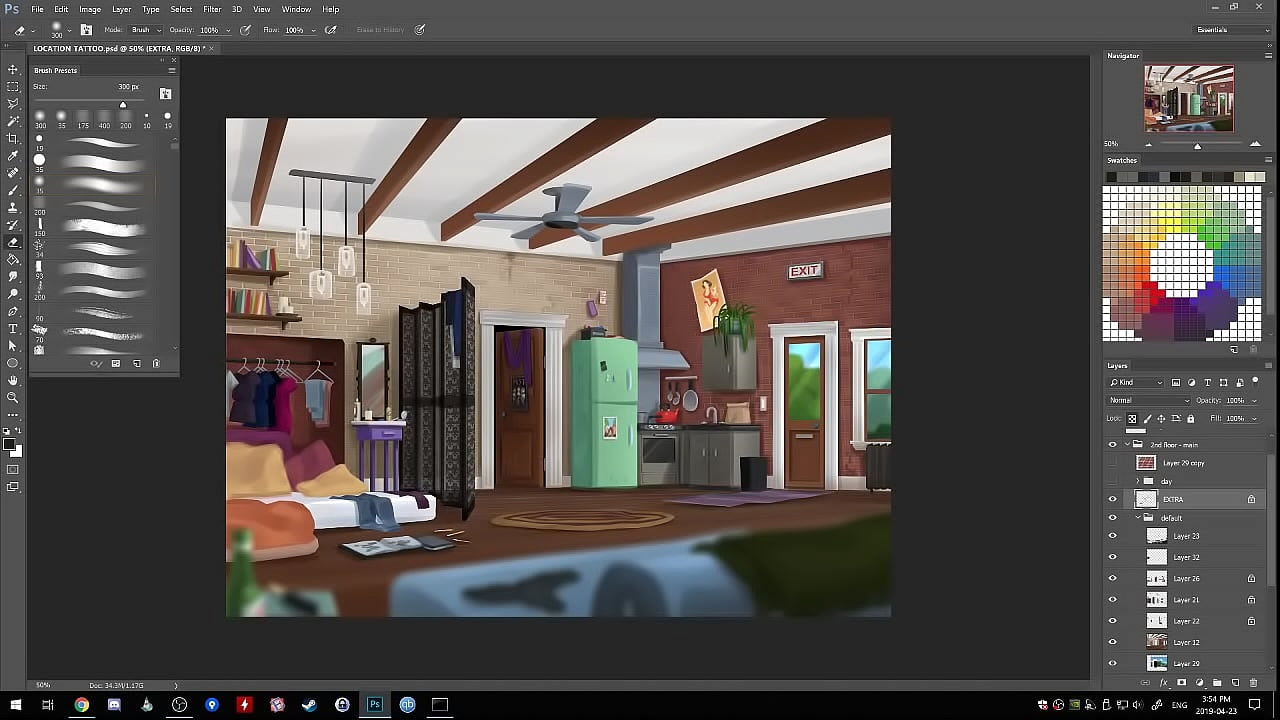
Task: Open the eraser Mode dropdown
Action: (x=144, y=30)
